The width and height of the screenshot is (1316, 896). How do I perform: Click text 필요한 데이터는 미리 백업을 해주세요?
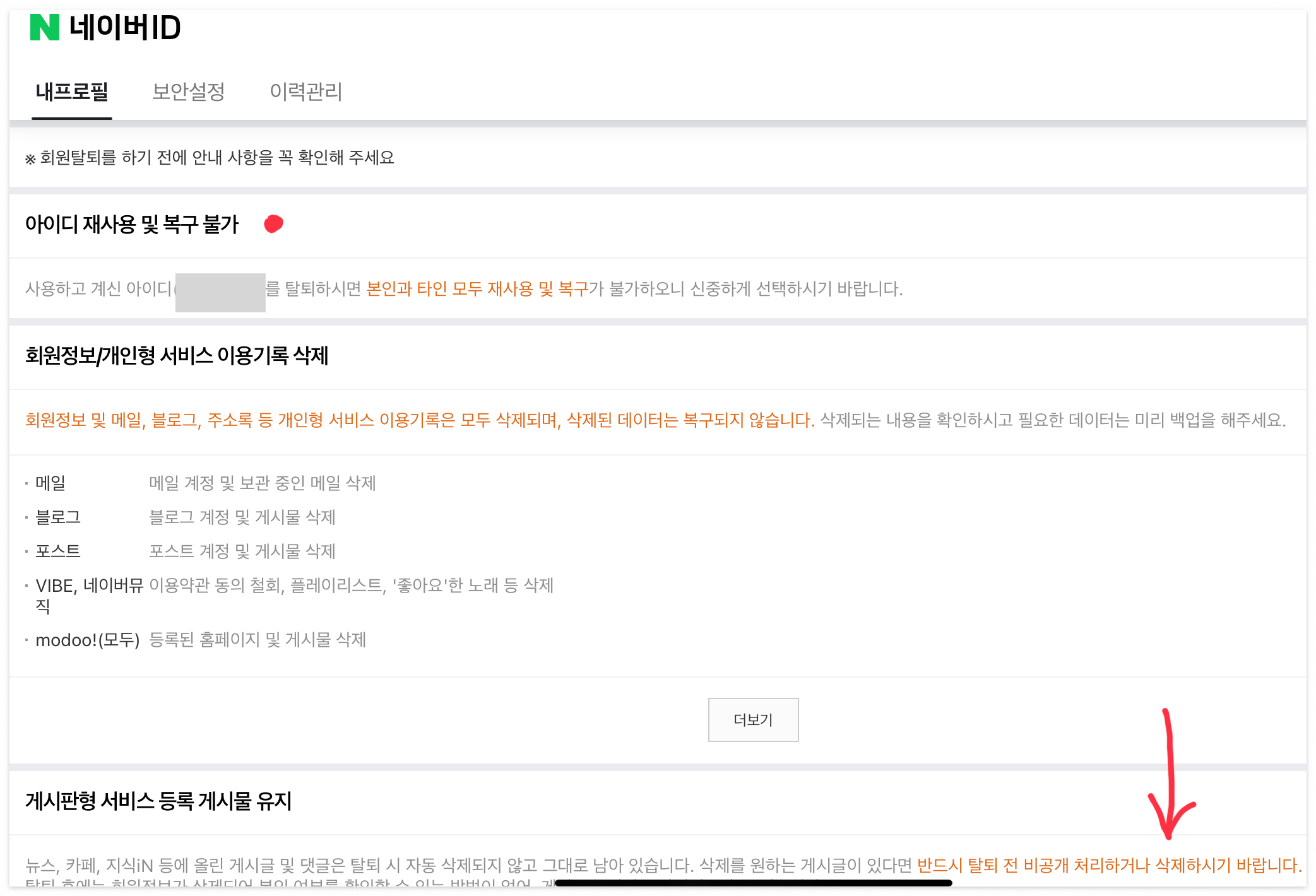point(1153,420)
